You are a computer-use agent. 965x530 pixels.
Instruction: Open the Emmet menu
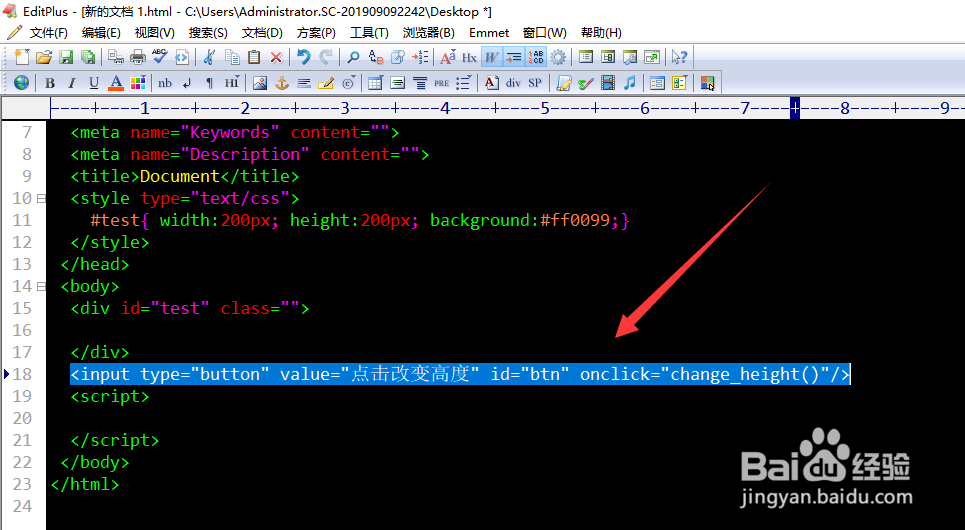tap(489, 33)
